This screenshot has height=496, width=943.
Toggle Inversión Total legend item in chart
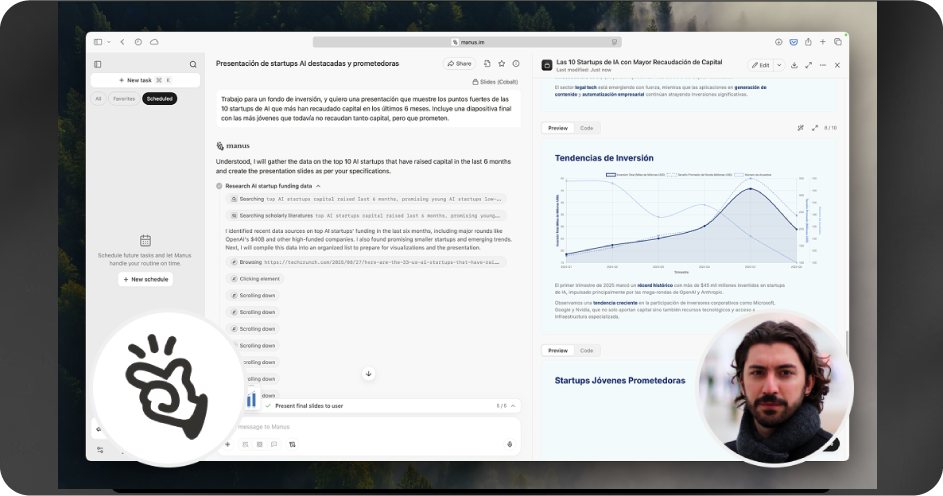636,175
